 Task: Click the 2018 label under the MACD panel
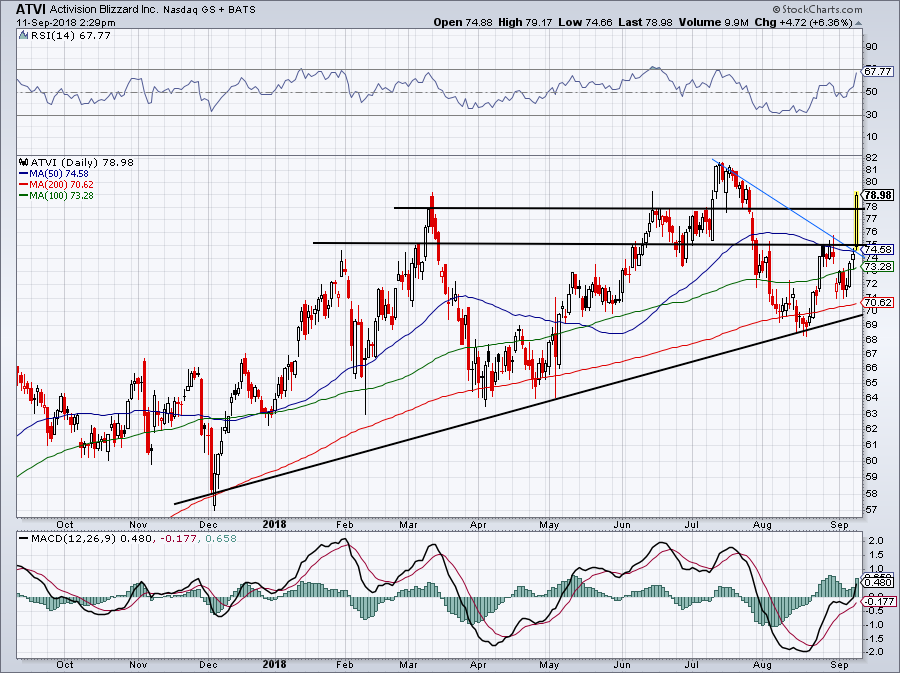pyautogui.click(x=274, y=664)
